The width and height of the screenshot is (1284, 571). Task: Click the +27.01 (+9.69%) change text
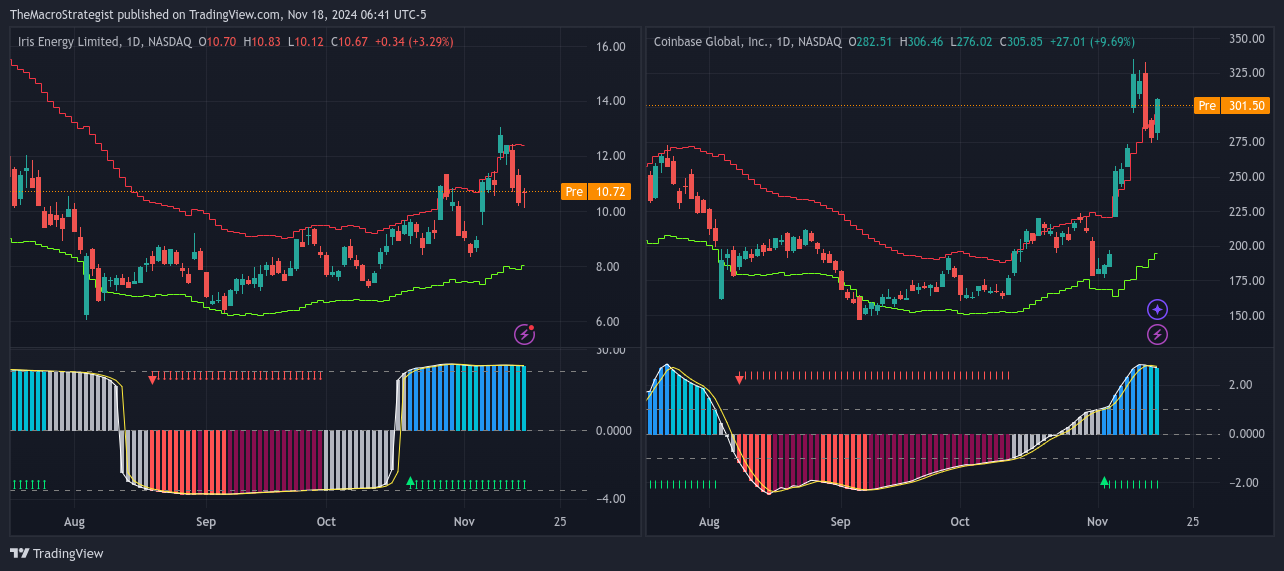tap(1093, 42)
